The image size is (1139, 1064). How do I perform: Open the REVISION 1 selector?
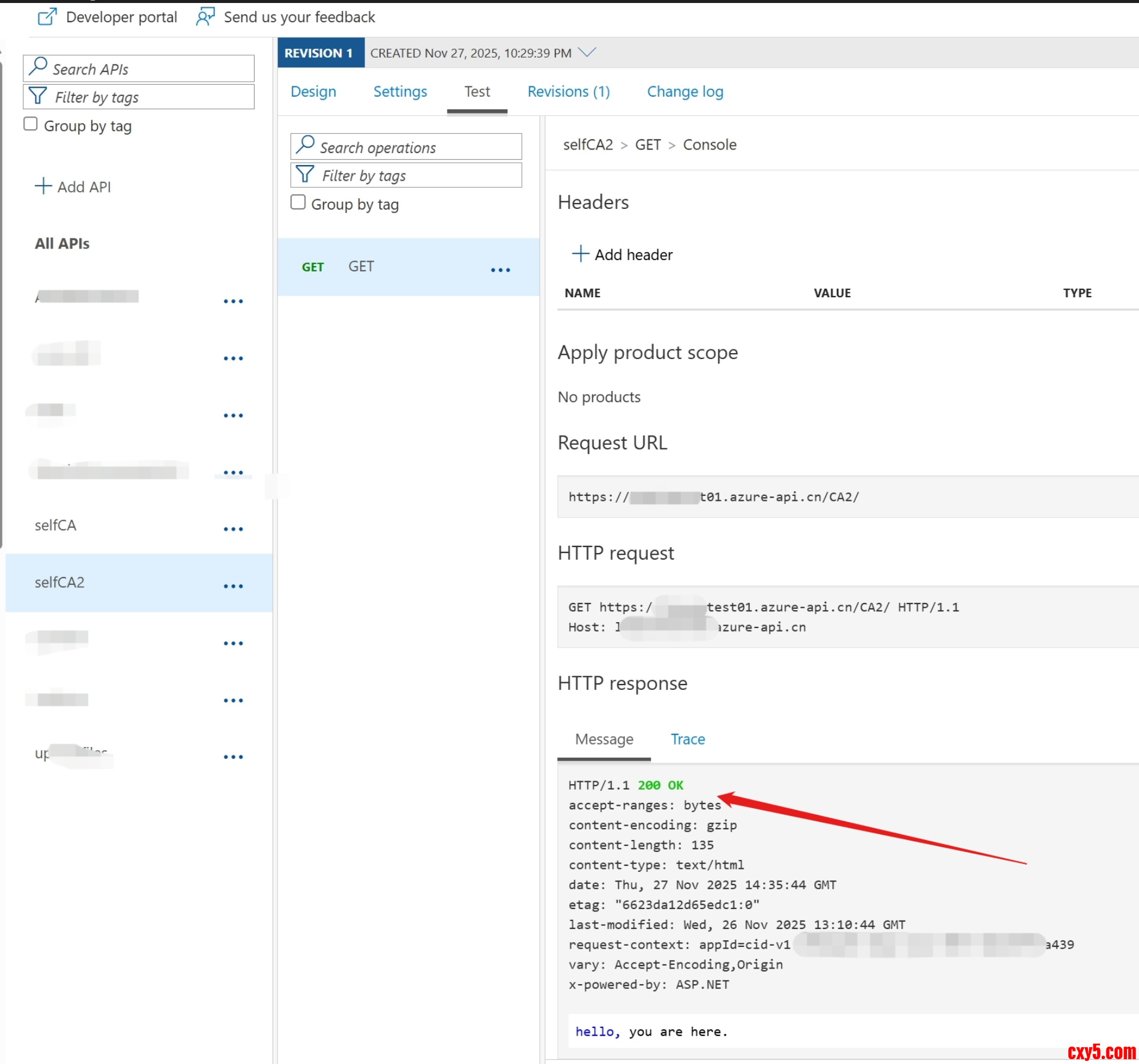320,53
